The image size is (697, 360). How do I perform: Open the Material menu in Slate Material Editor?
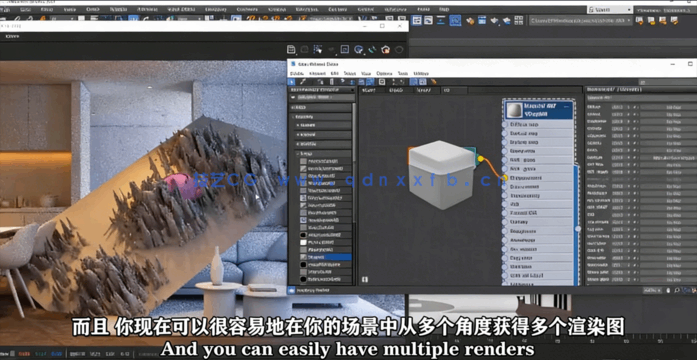[317, 73]
